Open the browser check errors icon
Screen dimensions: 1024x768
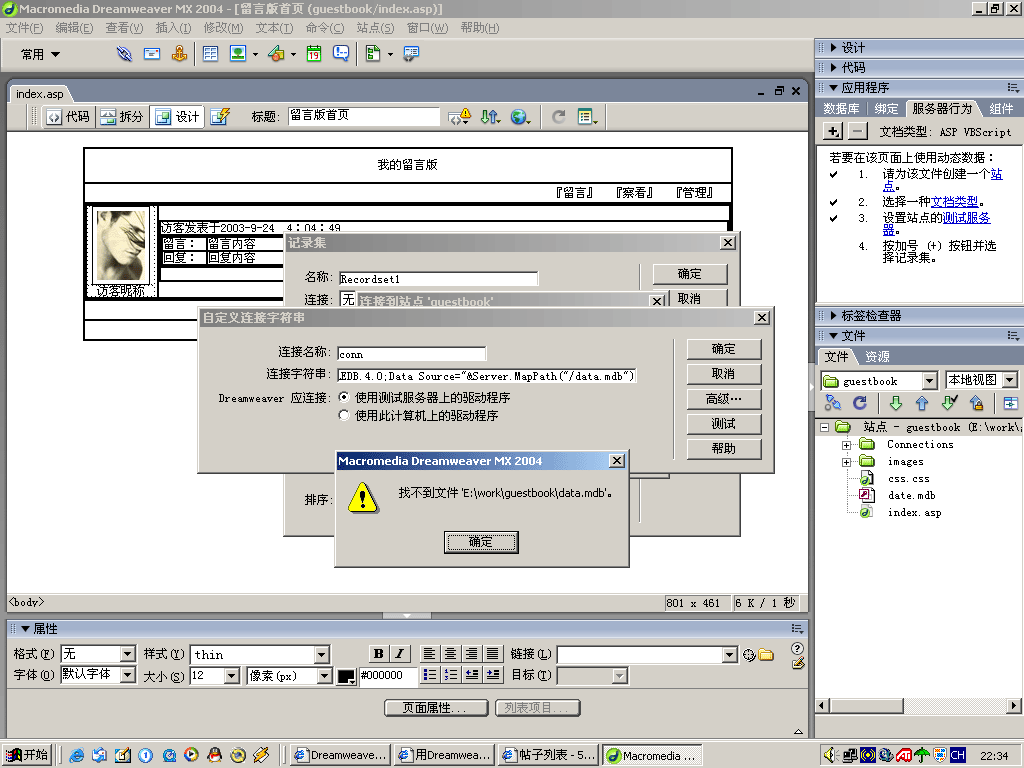pyautogui.click(x=459, y=117)
